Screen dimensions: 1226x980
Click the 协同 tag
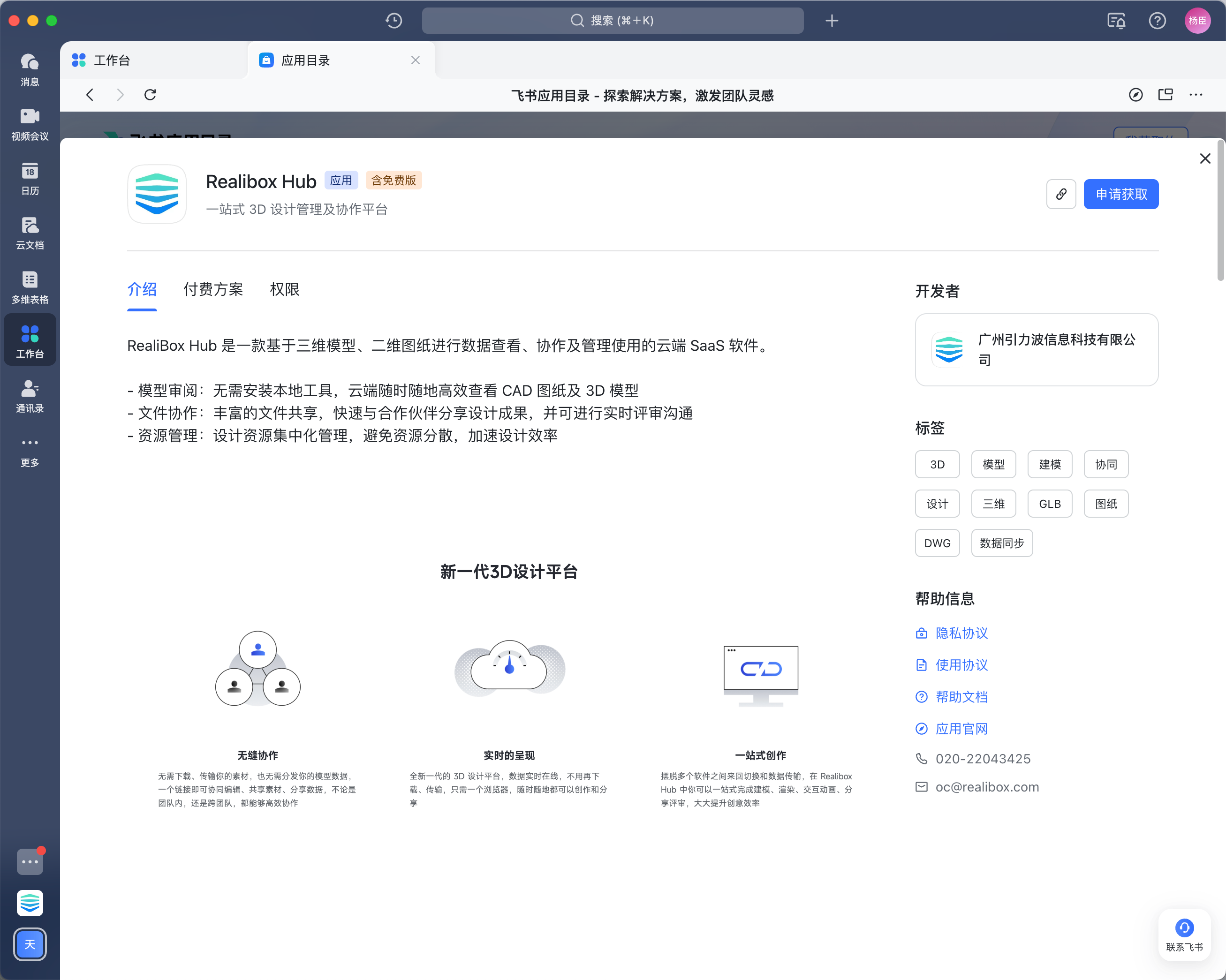pyautogui.click(x=1106, y=464)
